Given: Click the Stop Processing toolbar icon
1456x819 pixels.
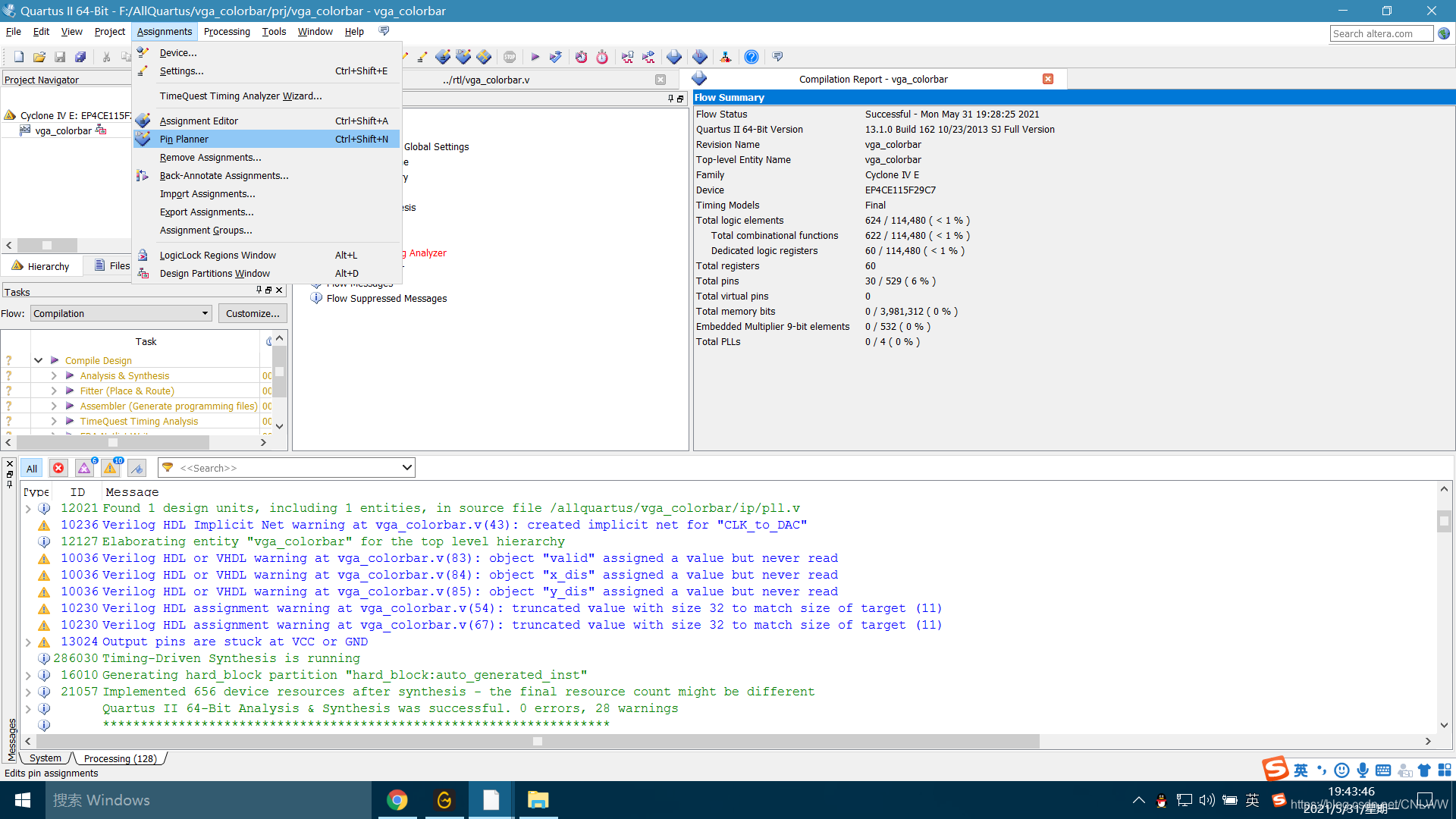Looking at the screenshot, I should (510, 57).
